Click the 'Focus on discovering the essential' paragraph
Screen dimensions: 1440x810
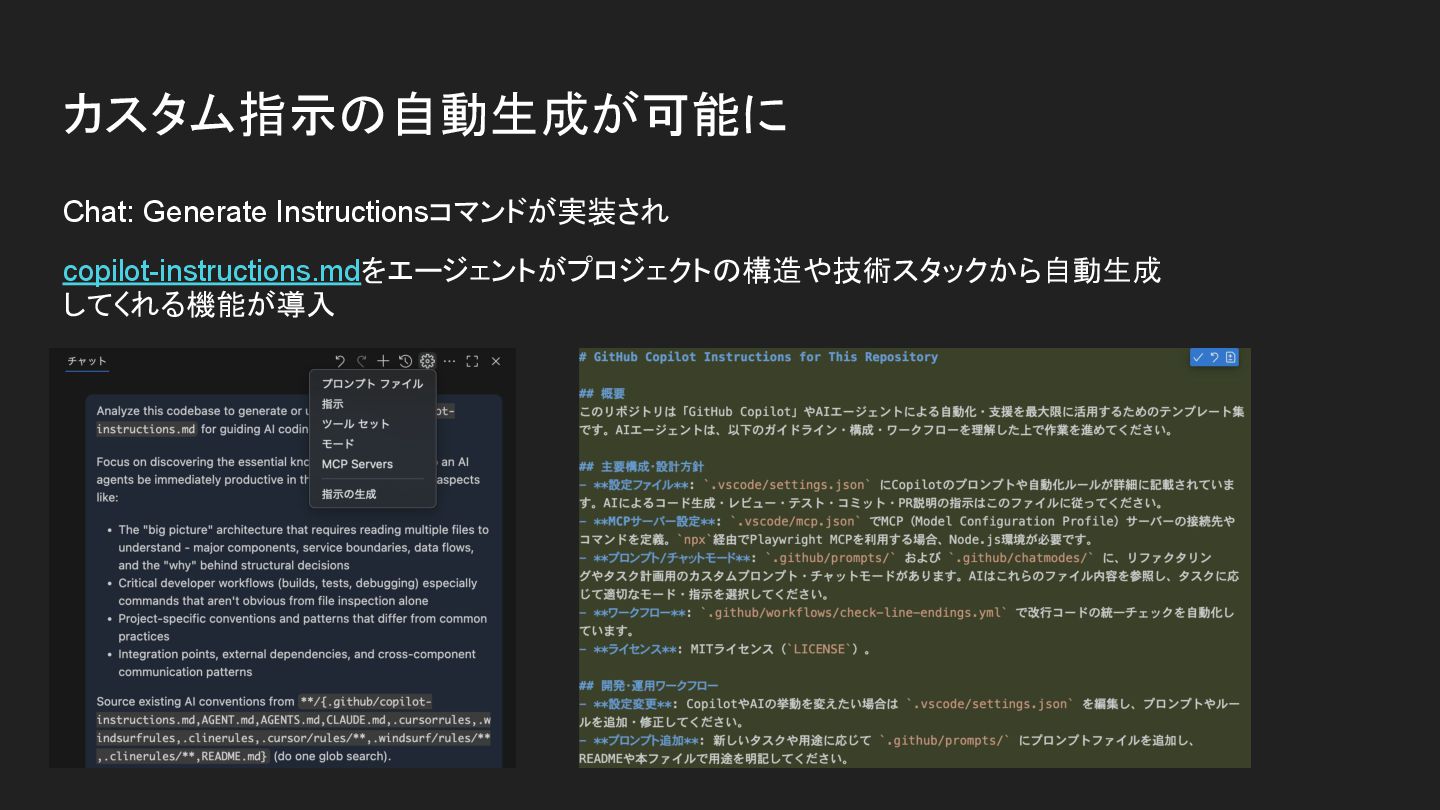(x=288, y=479)
